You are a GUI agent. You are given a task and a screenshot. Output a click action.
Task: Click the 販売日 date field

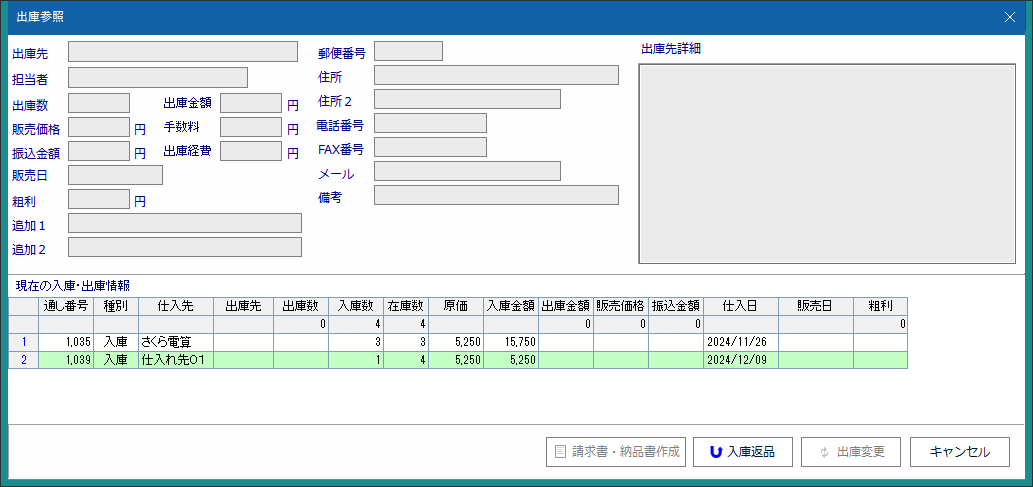[x=115, y=176]
